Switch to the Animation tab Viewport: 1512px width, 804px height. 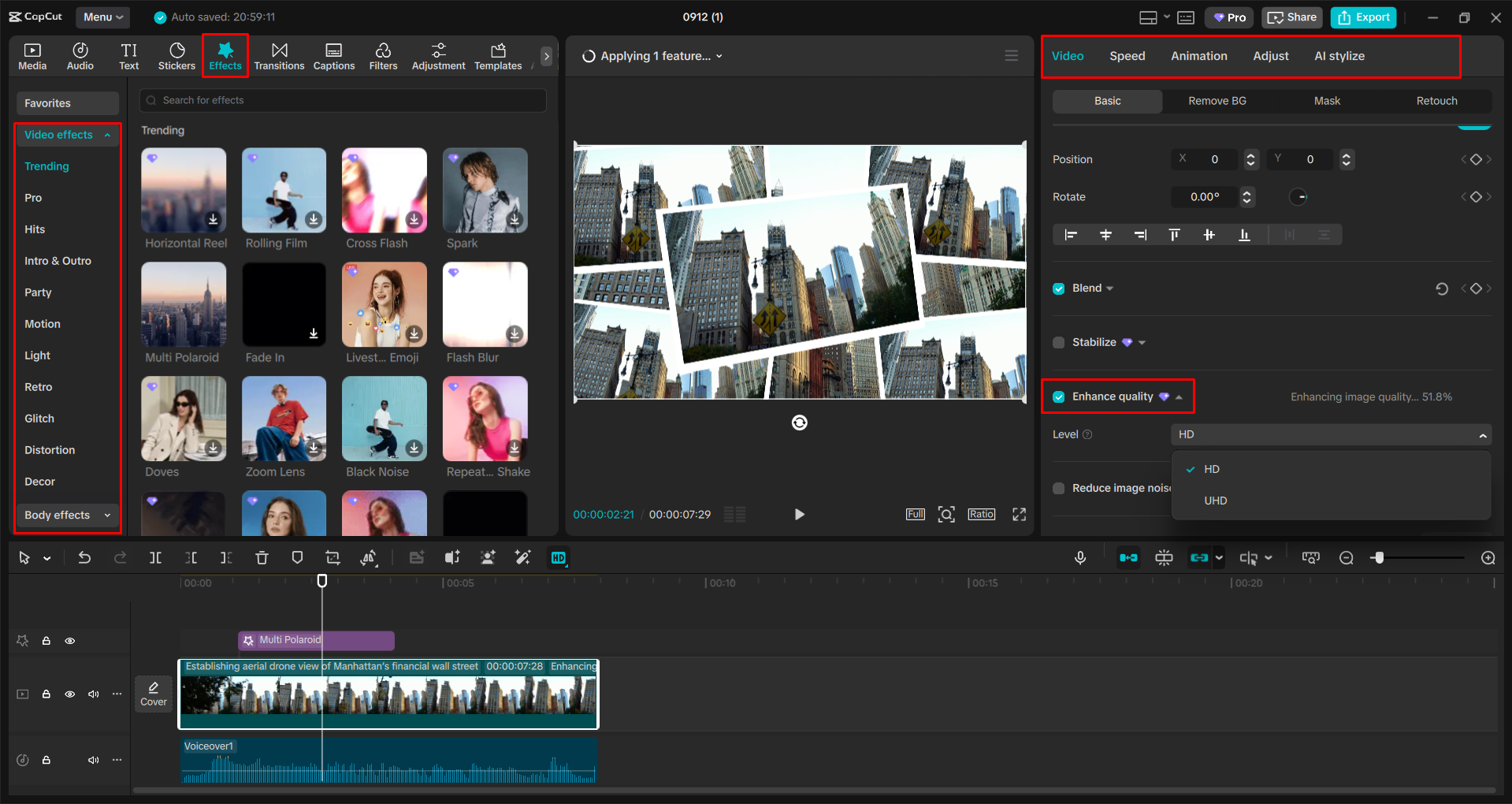tap(1198, 55)
